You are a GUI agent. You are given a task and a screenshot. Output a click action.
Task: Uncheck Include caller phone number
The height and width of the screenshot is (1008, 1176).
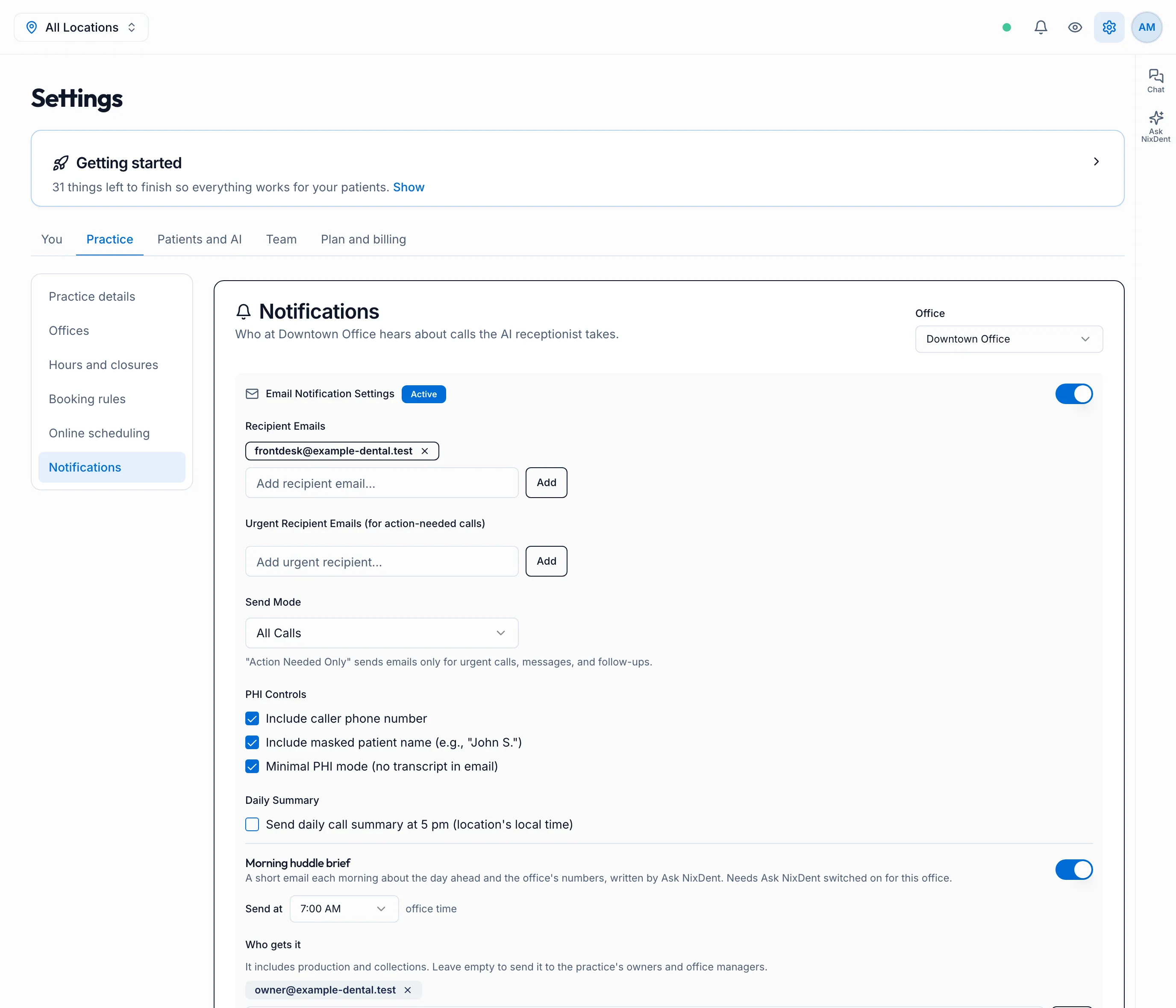click(252, 719)
